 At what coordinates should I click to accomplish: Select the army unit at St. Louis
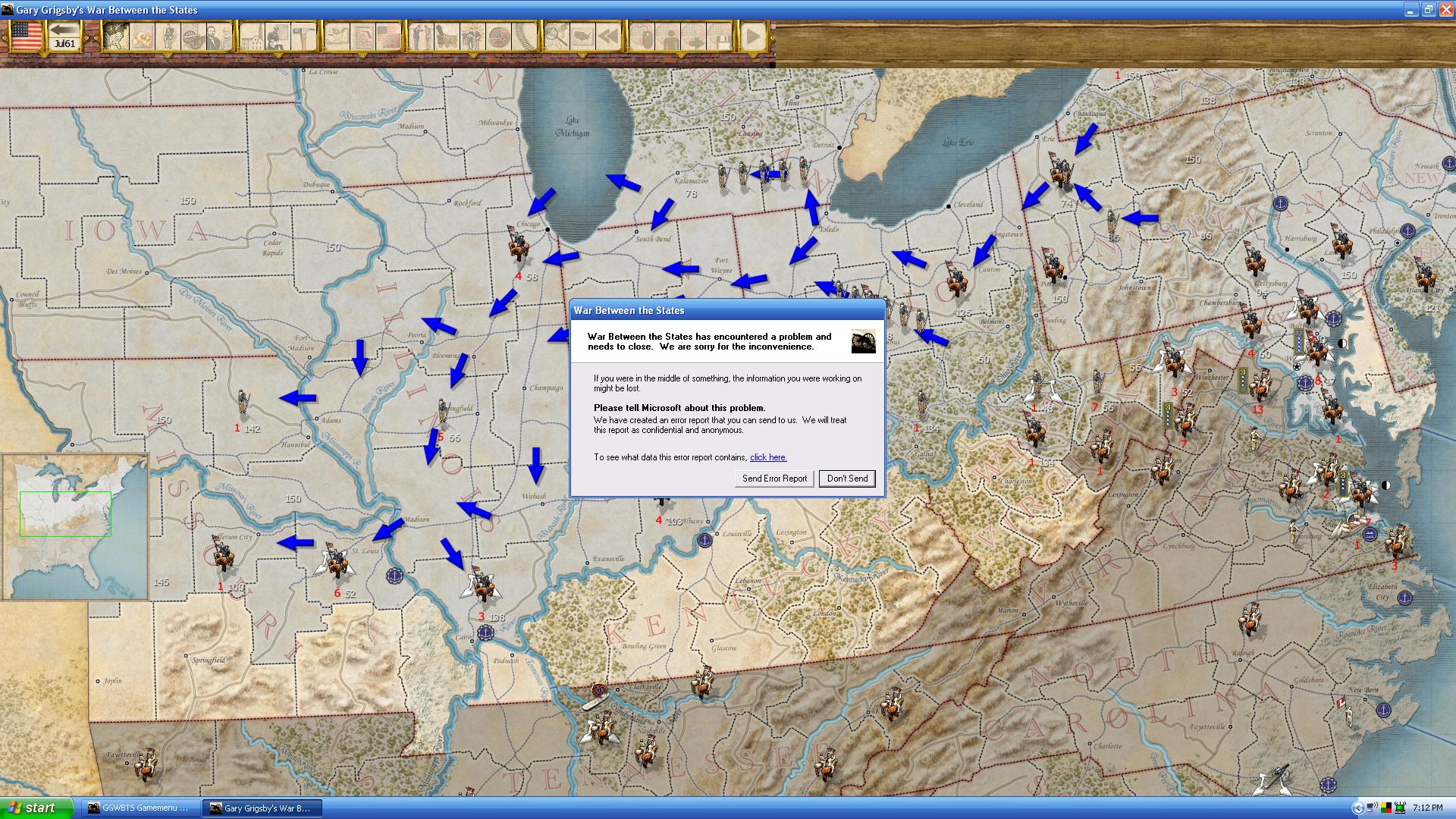(x=334, y=561)
